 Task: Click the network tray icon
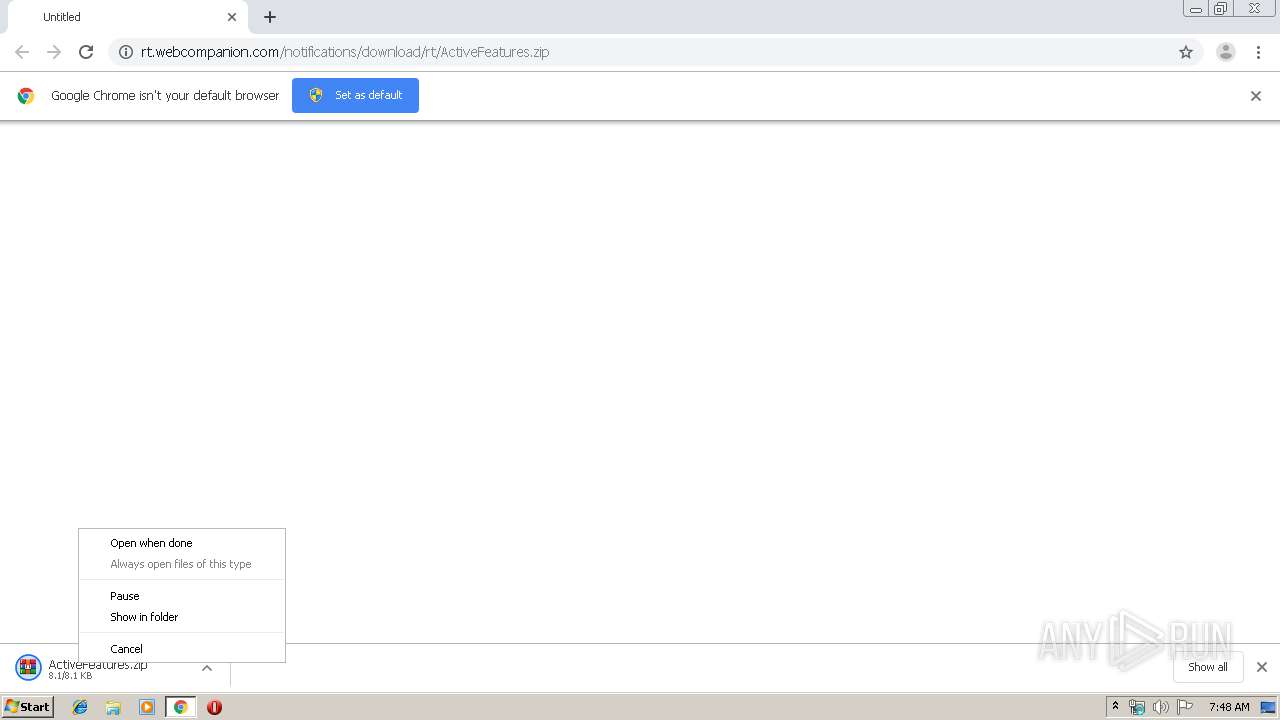[x=1137, y=707]
